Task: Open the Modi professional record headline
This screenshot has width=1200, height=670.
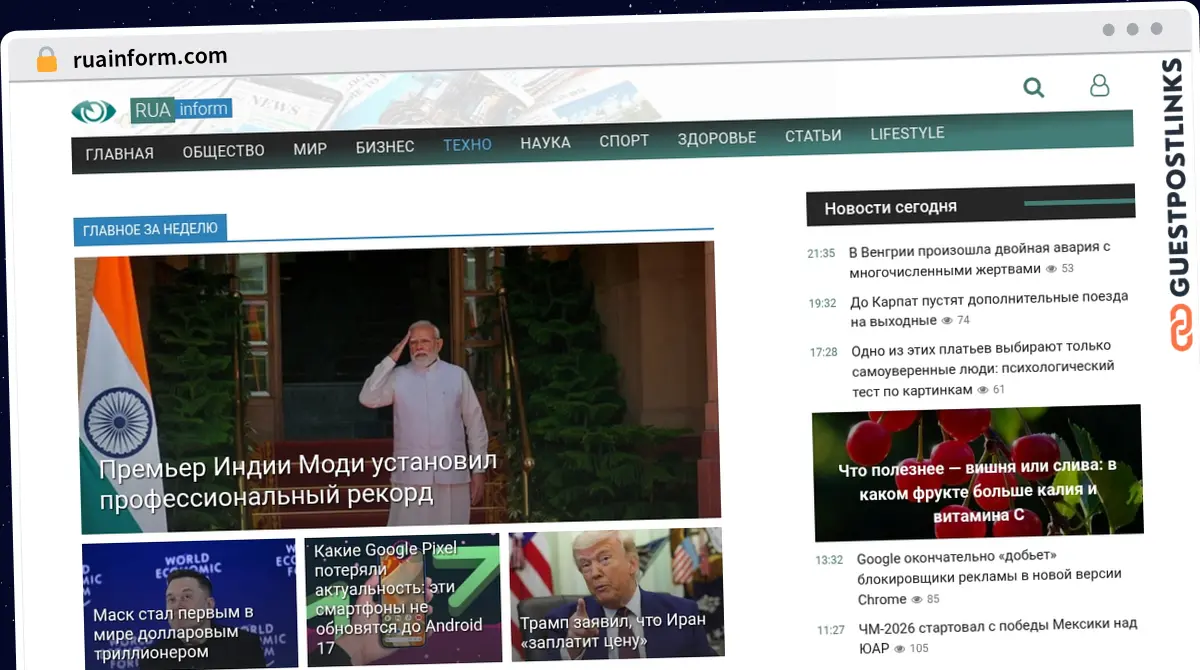Action: click(298, 479)
